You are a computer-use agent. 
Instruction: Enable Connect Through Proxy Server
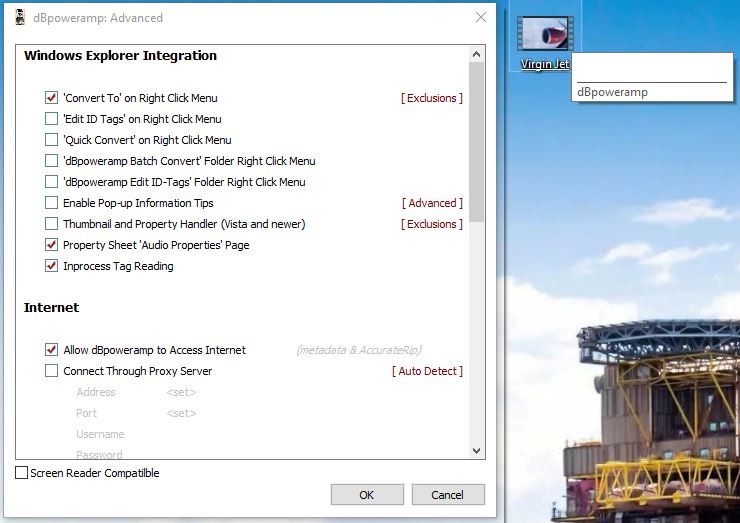(x=52, y=371)
